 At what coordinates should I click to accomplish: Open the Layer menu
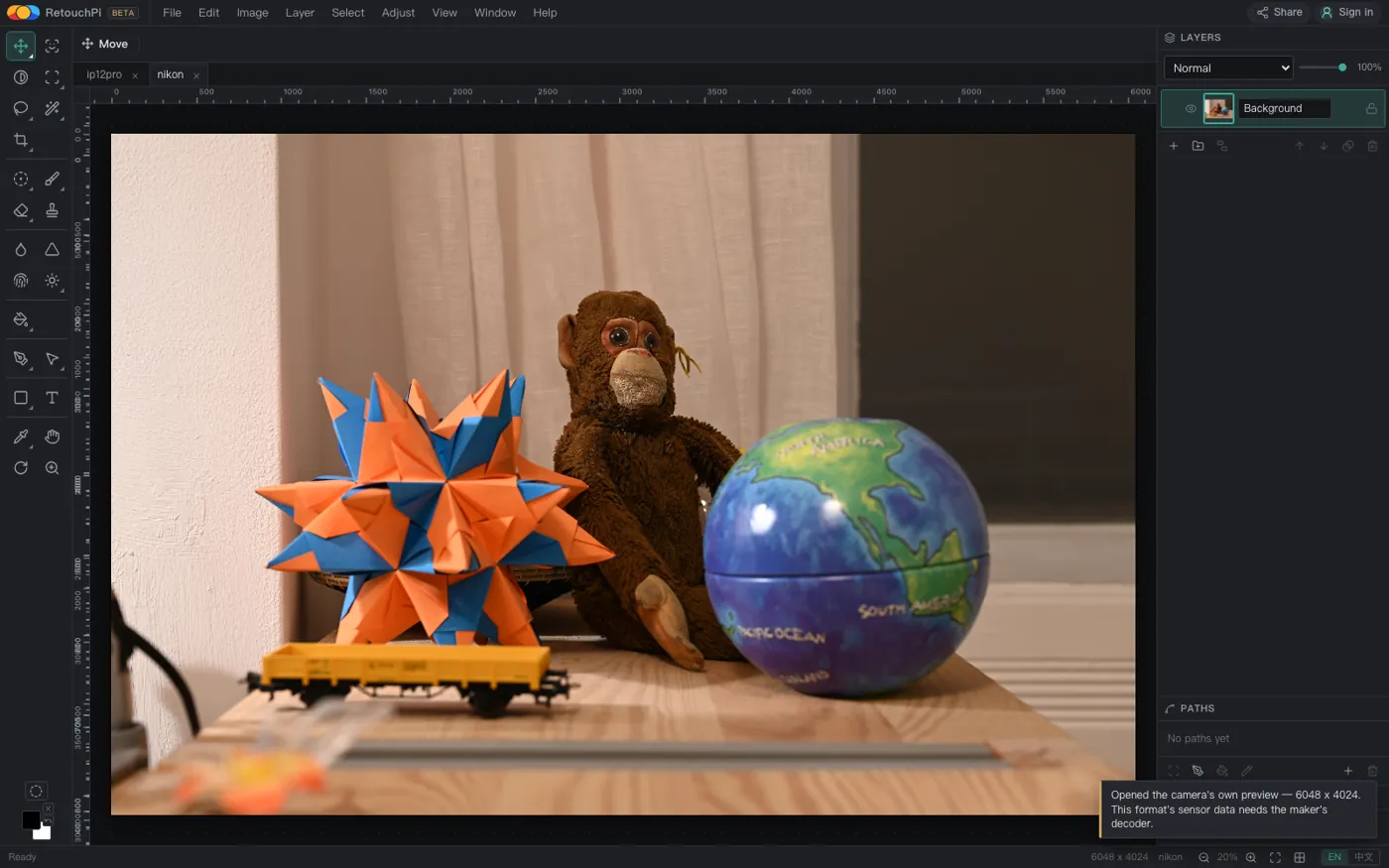pos(300,13)
